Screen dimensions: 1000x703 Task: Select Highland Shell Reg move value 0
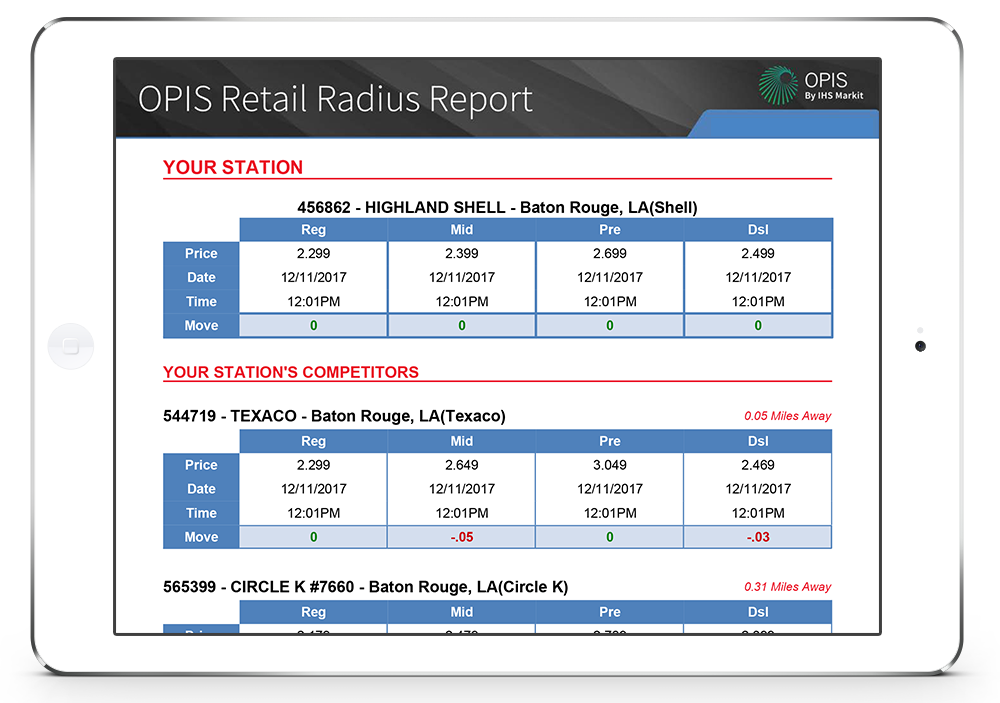click(x=313, y=325)
